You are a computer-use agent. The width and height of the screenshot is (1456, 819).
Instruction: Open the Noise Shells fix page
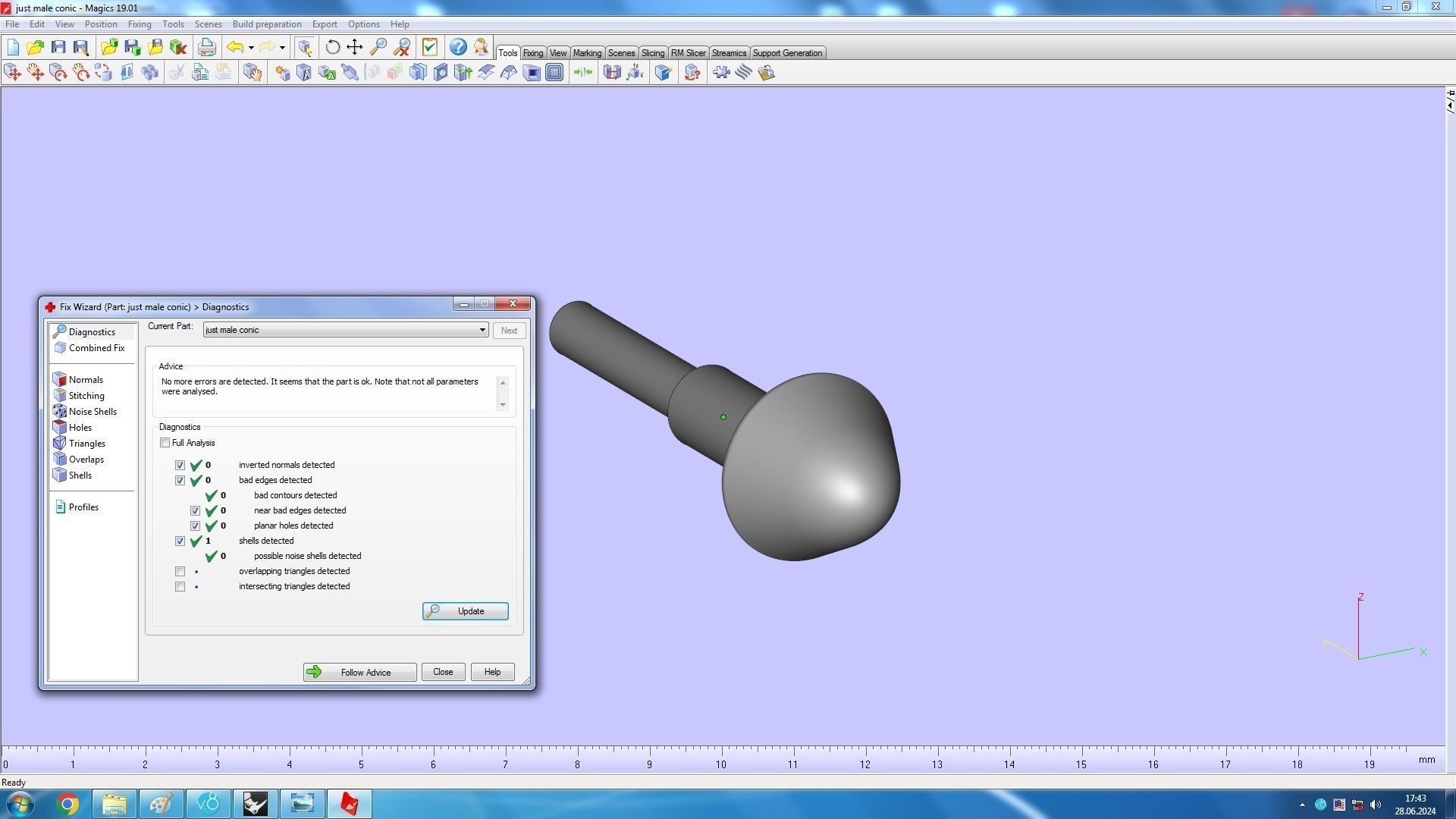coord(93,412)
